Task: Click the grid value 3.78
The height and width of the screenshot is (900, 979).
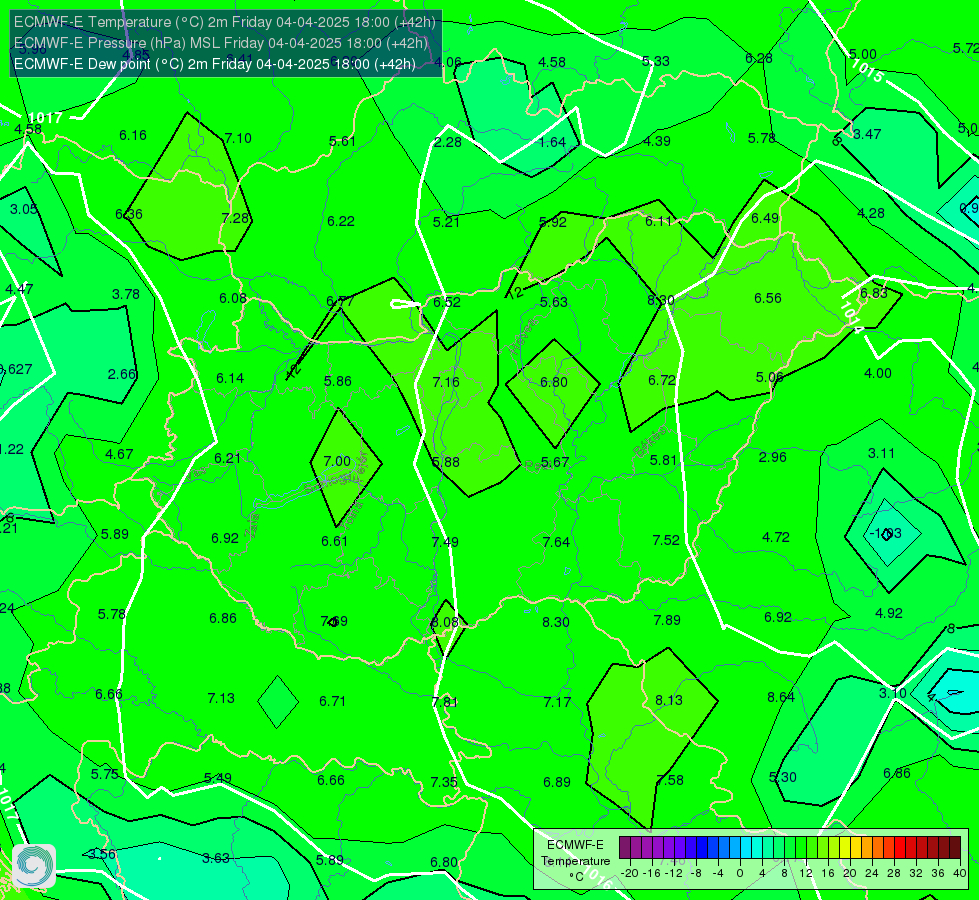Action: [x=126, y=294]
